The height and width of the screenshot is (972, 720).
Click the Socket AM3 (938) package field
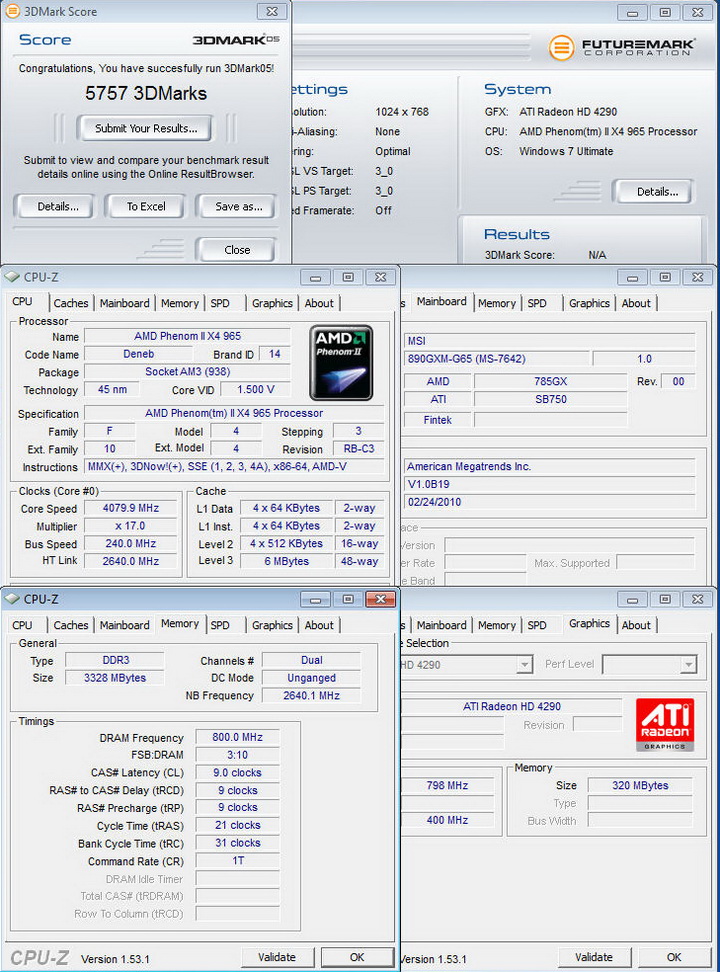pos(187,372)
